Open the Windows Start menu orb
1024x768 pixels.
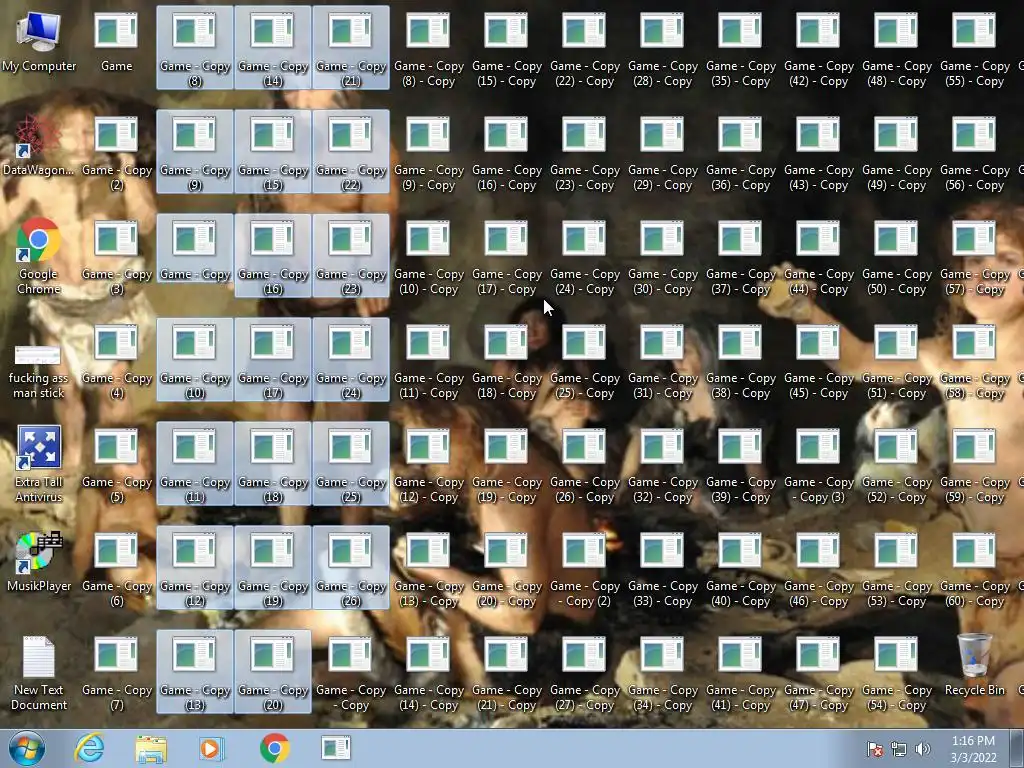coord(26,748)
